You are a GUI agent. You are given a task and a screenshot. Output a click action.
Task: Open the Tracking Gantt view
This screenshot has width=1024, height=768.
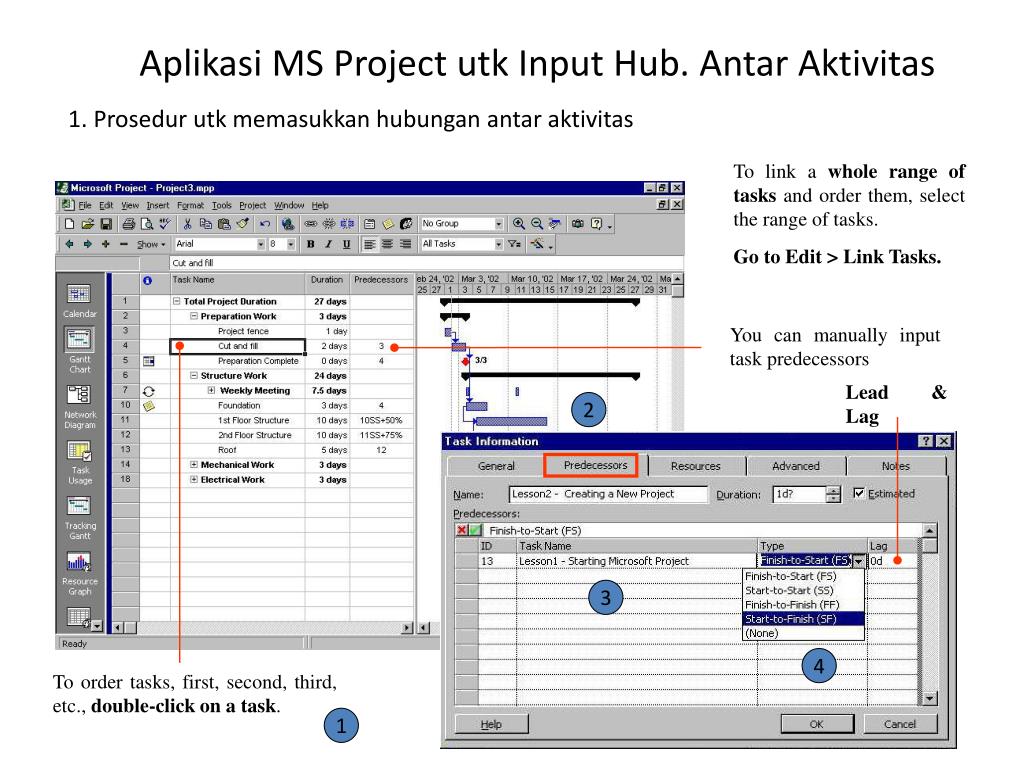point(80,518)
